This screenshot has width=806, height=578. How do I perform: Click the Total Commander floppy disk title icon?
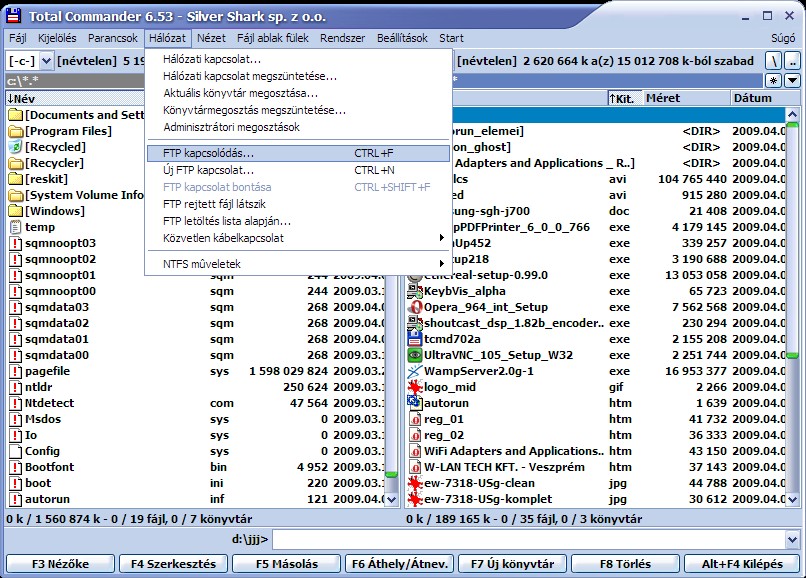tap(13, 16)
